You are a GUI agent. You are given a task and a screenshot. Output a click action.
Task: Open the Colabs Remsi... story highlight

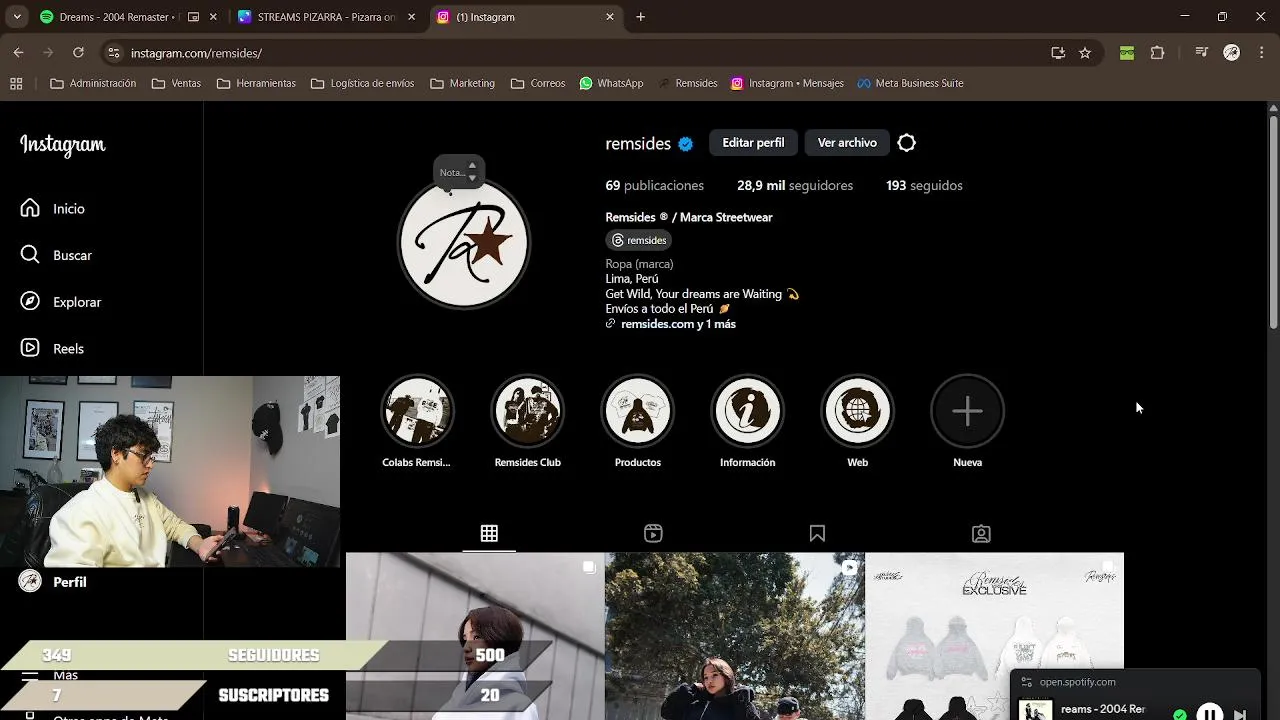pos(417,421)
